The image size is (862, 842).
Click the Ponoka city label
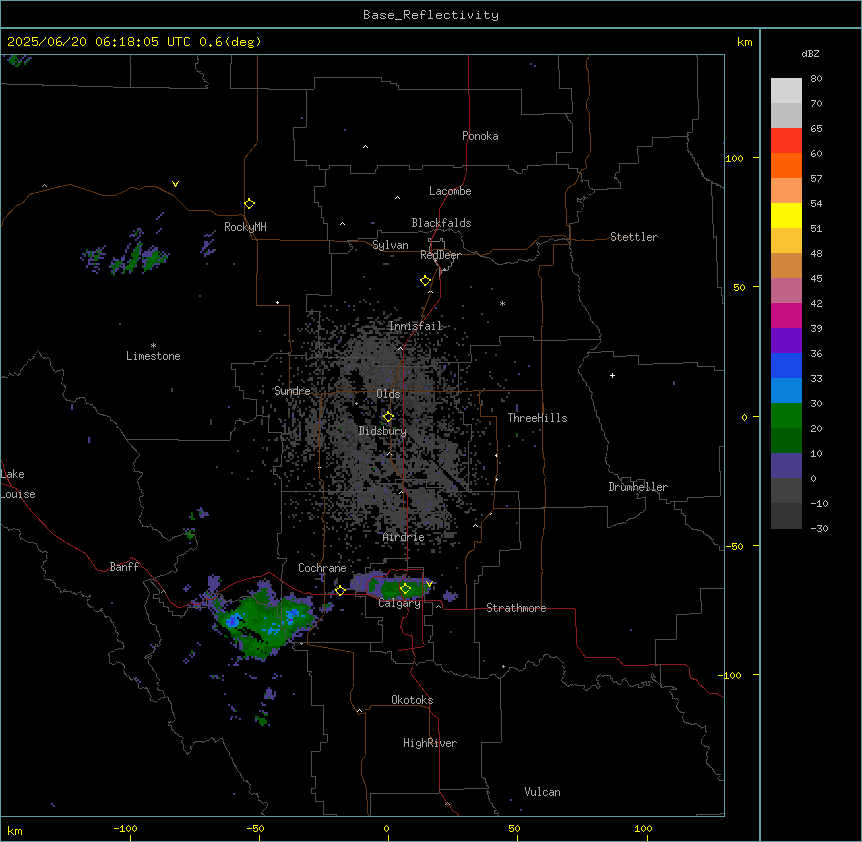(x=480, y=136)
